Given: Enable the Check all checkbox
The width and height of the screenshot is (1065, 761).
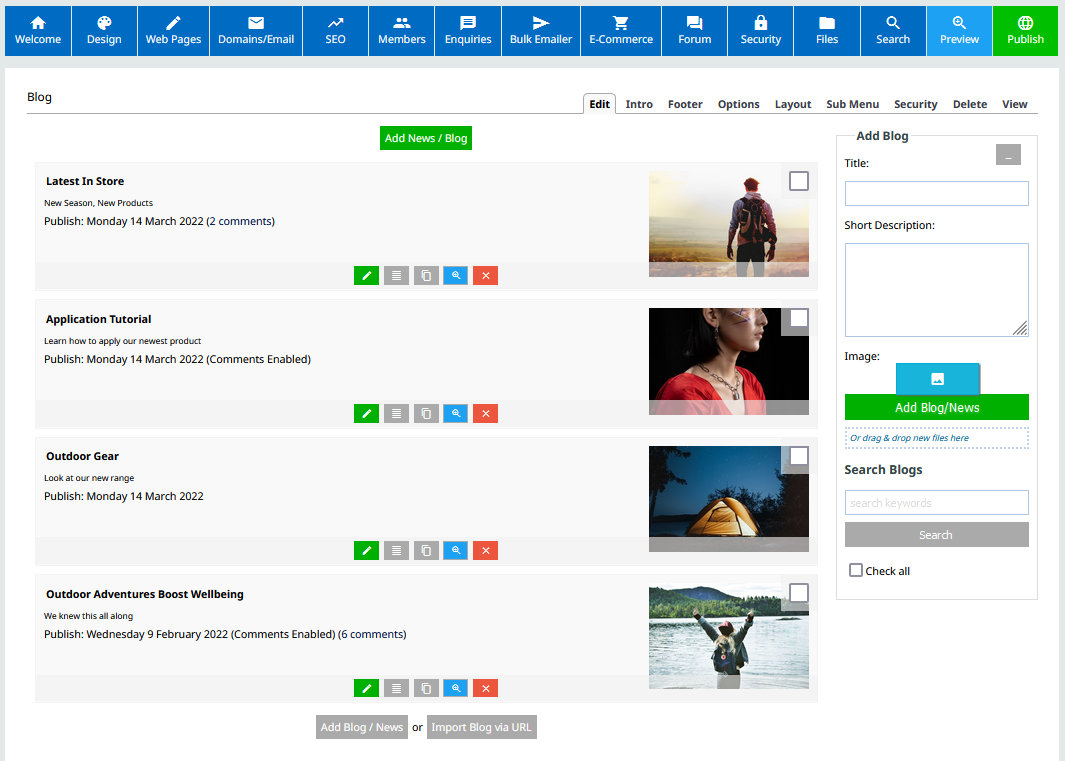Looking at the screenshot, I should coord(856,570).
